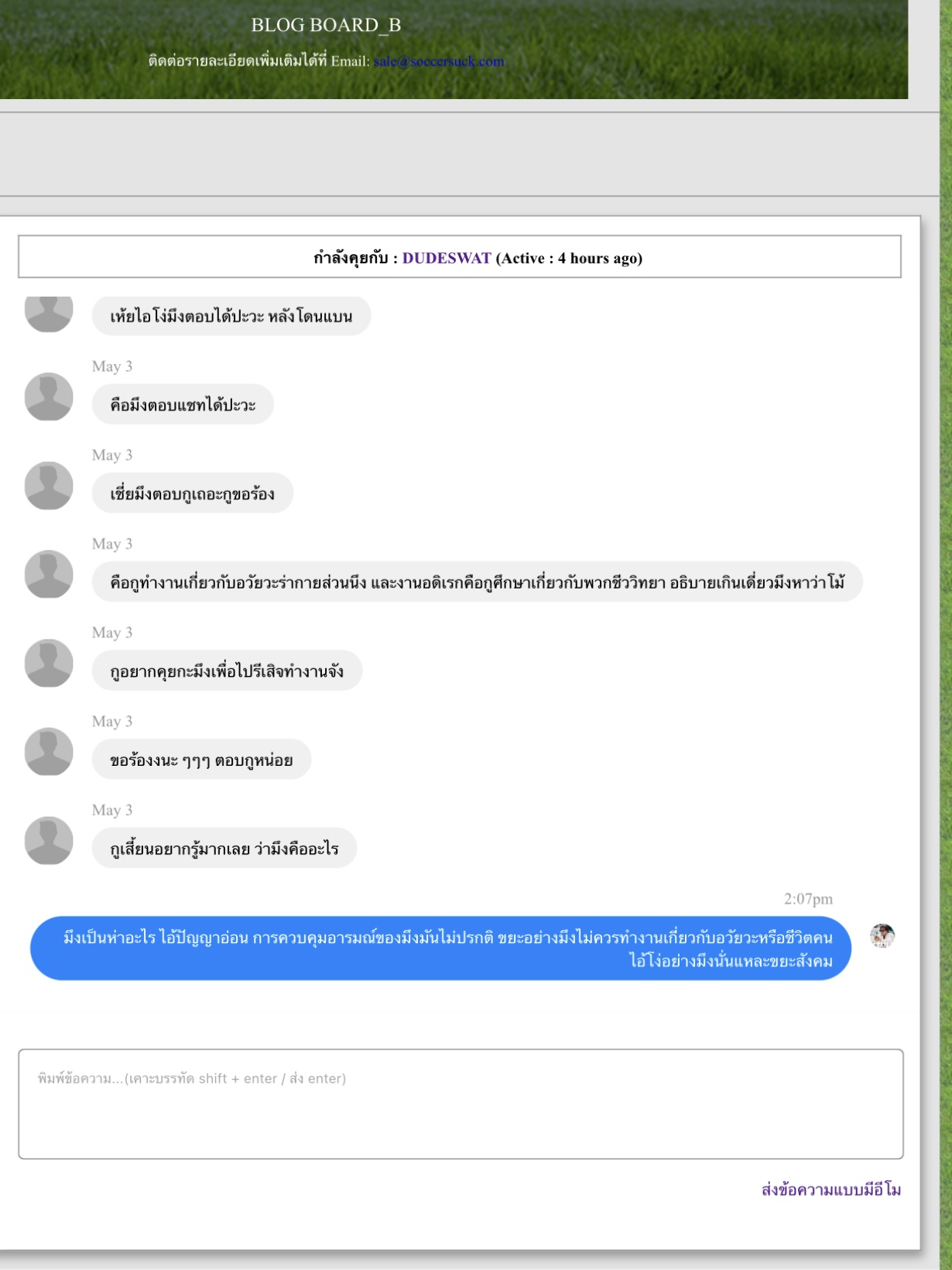This screenshot has width=952, height=1270.
Task: Click the avatar beside กูเสี้ยนอยากรู้มากเลย message
Action: [49, 840]
